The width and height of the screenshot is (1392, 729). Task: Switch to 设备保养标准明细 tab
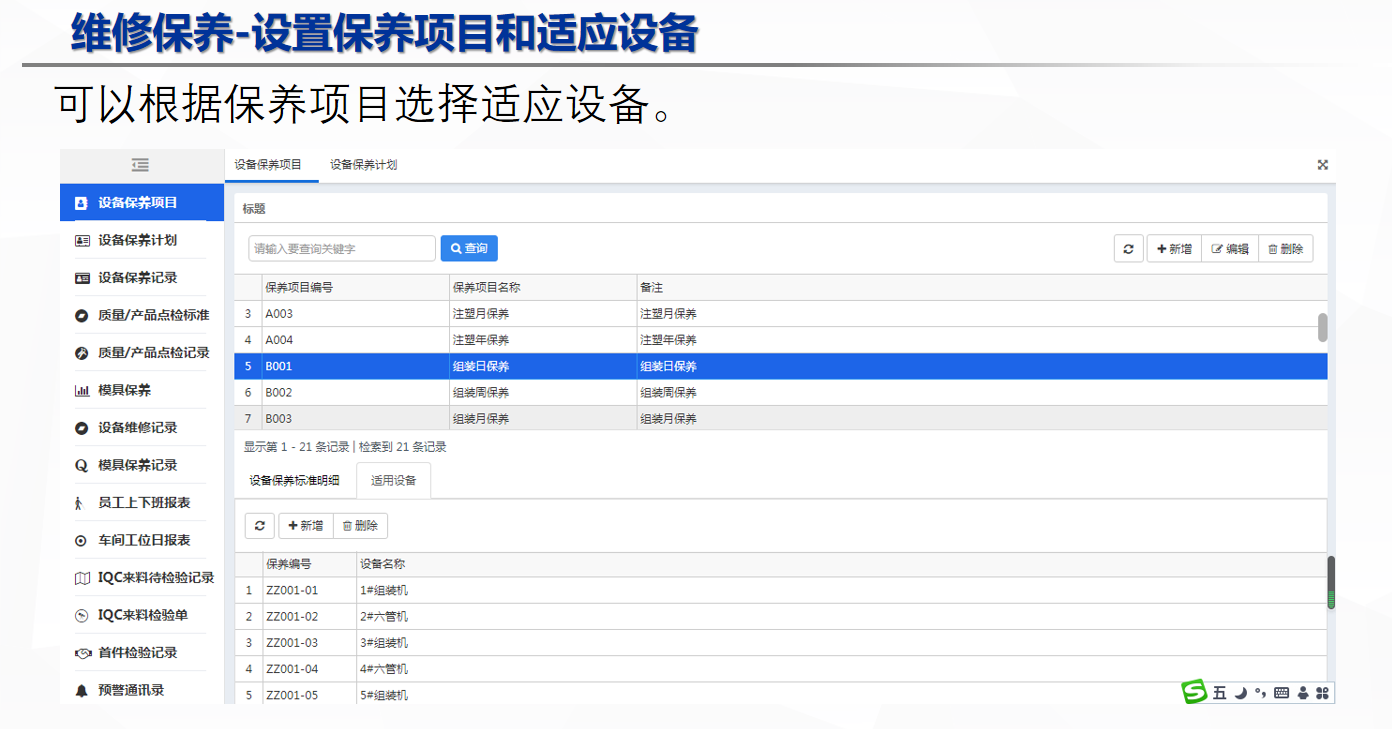(x=294, y=480)
